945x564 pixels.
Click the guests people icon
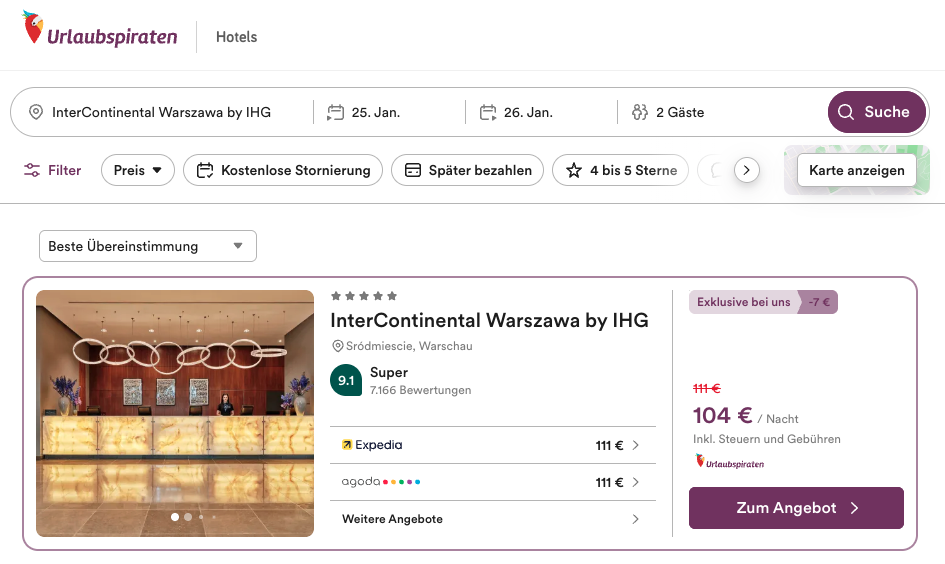click(640, 112)
